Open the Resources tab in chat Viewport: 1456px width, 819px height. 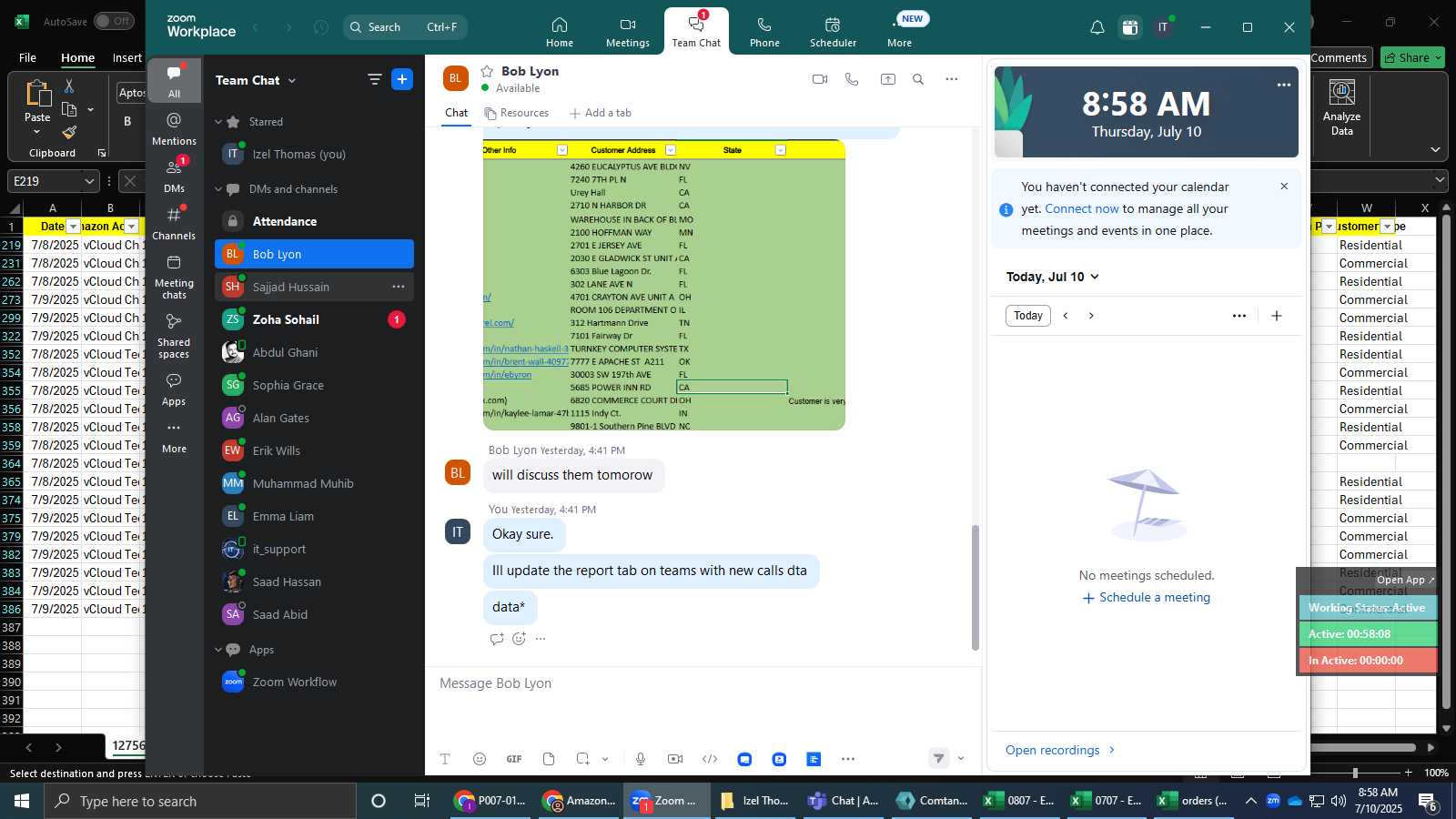(517, 113)
